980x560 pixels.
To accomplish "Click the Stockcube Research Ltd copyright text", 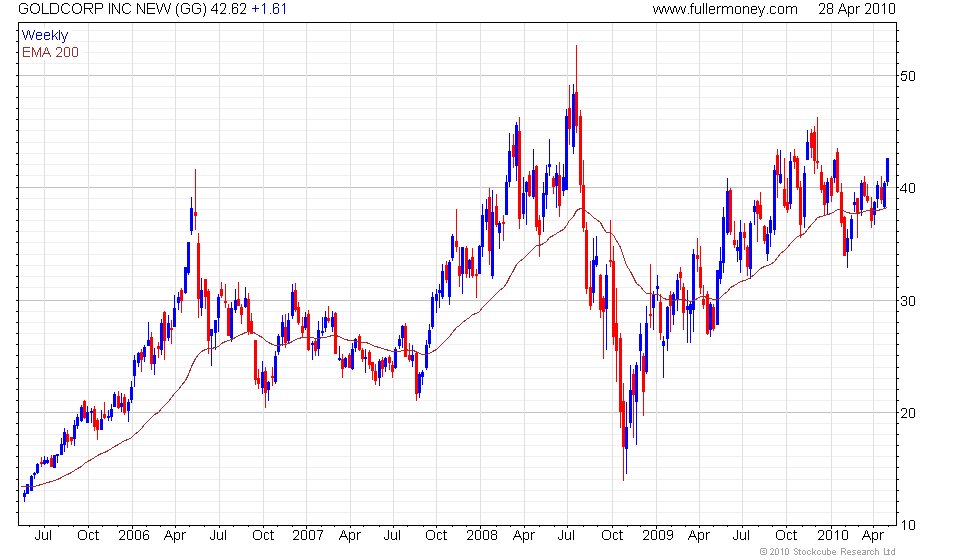I will point(827,552).
